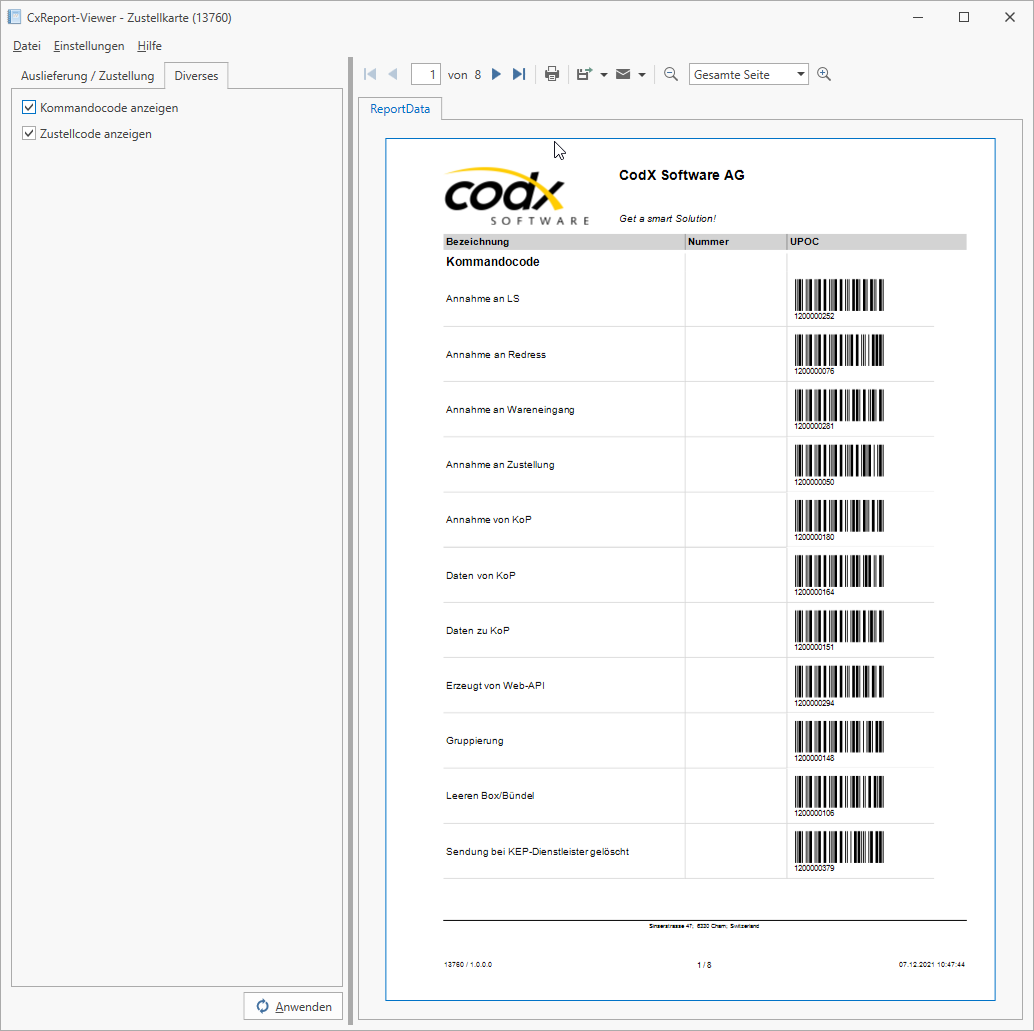Screen dimensions: 1034x1031
Task: Click the Annahme an Wareneingang row text
Action: coord(510,410)
